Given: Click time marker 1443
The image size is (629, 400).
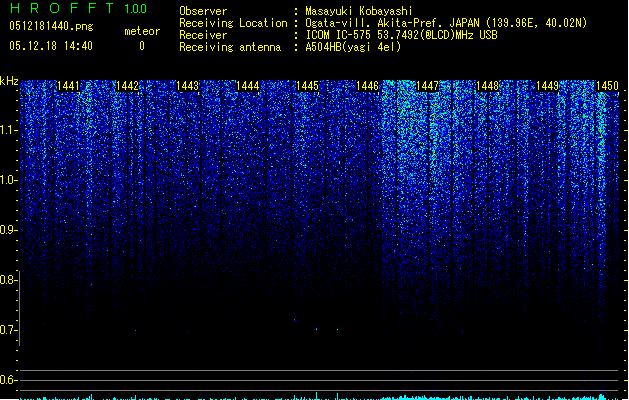Looking at the screenshot, I should tap(187, 86).
